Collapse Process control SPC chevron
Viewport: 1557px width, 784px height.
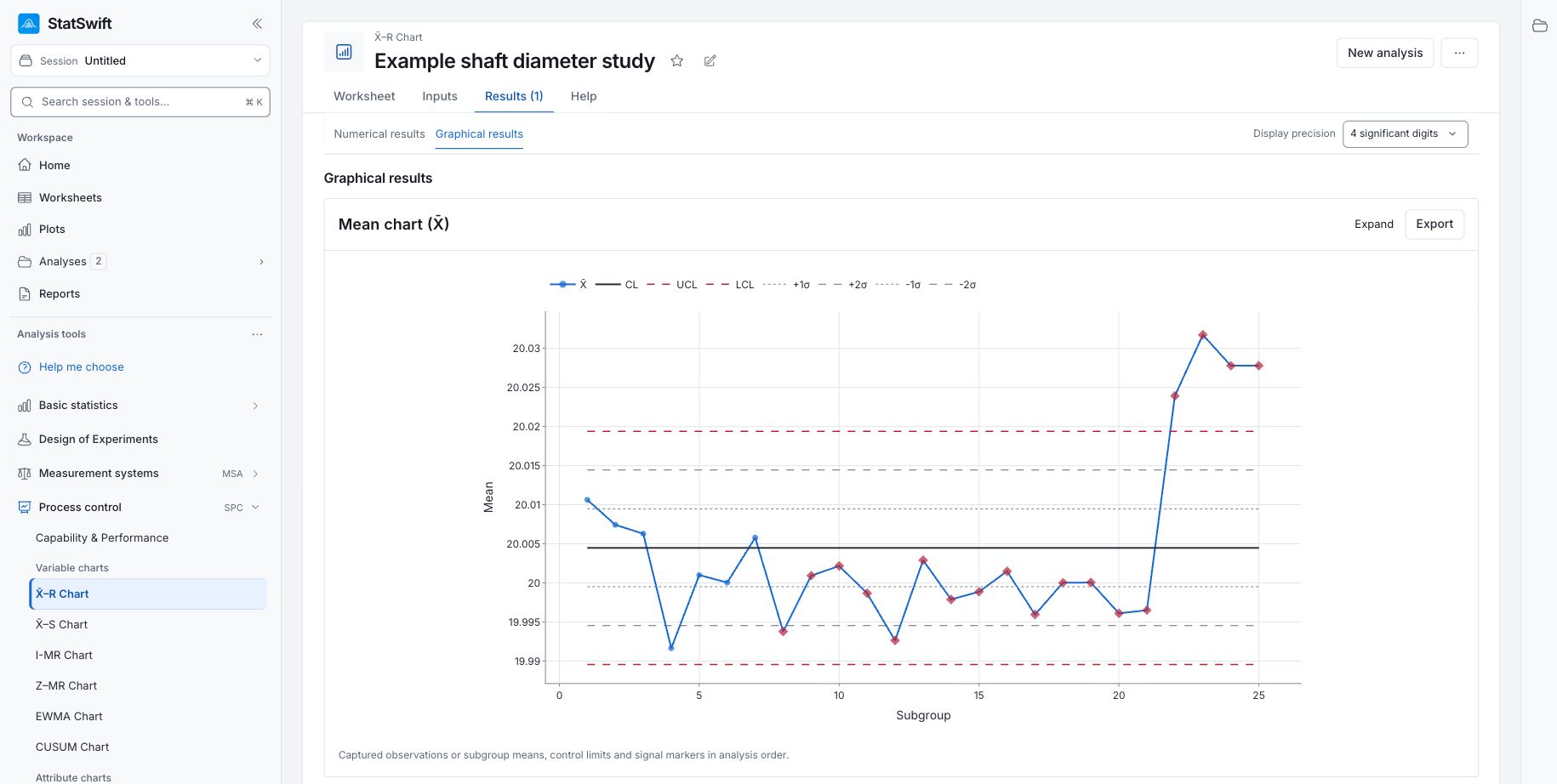click(x=255, y=508)
